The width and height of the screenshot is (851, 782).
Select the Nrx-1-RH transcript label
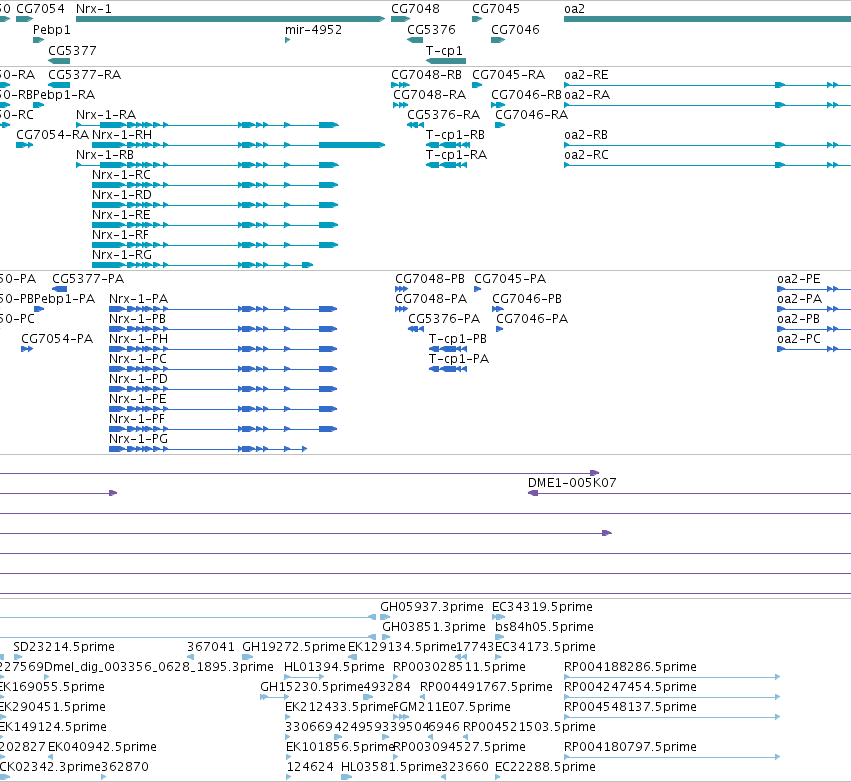point(122,135)
